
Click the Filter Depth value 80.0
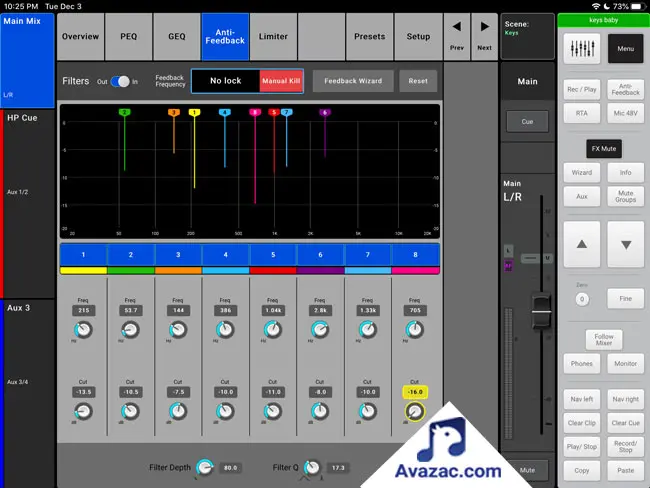point(230,468)
